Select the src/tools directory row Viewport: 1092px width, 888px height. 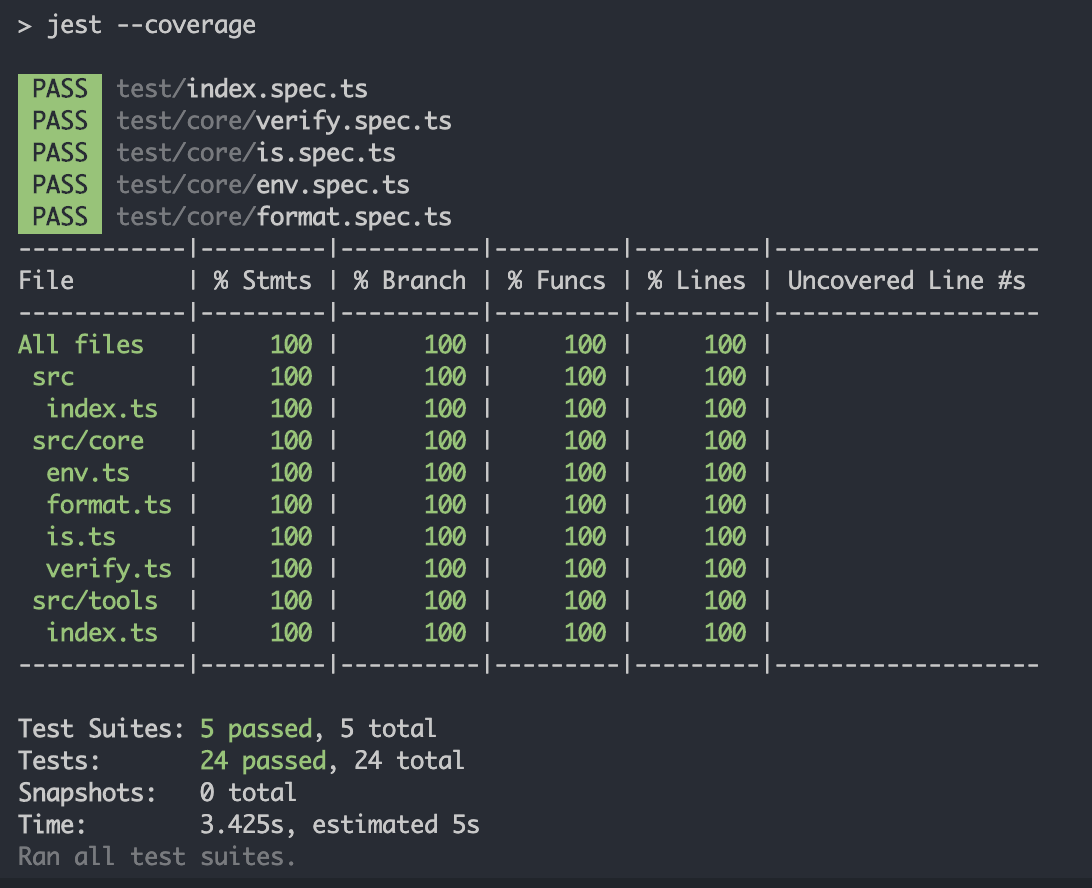pyautogui.click(x=95, y=601)
